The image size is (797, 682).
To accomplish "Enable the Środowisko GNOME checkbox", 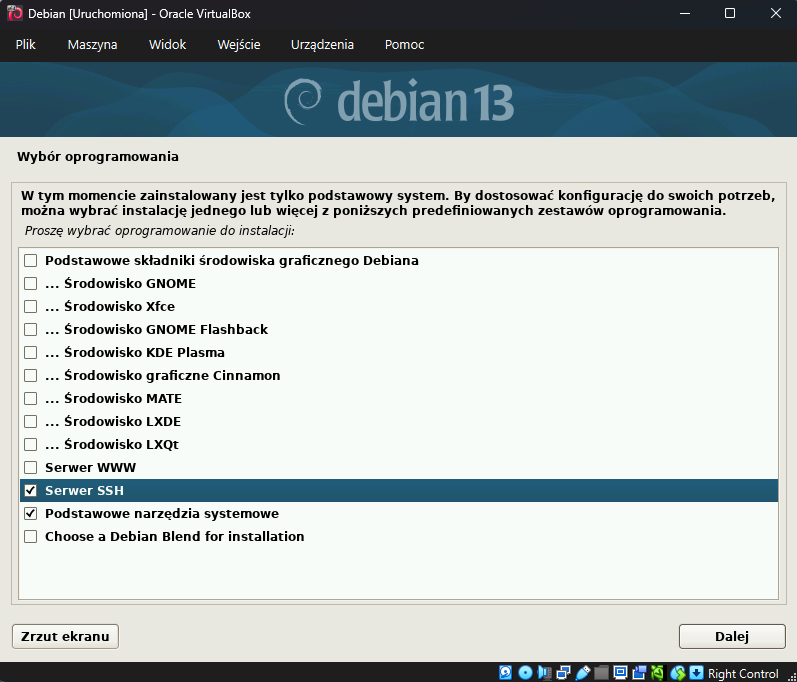I will pyautogui.click(x=31, y=284).
